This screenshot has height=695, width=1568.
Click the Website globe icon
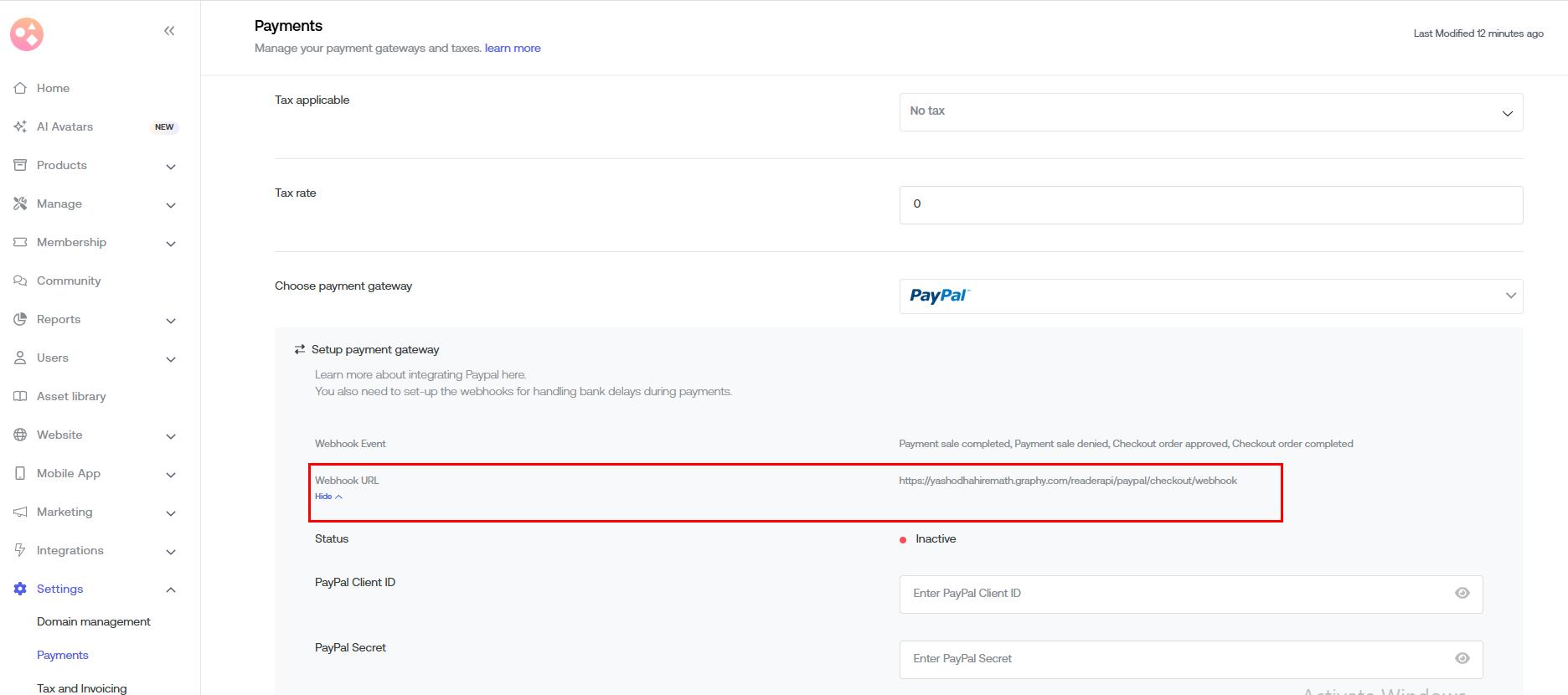[20, 435]
